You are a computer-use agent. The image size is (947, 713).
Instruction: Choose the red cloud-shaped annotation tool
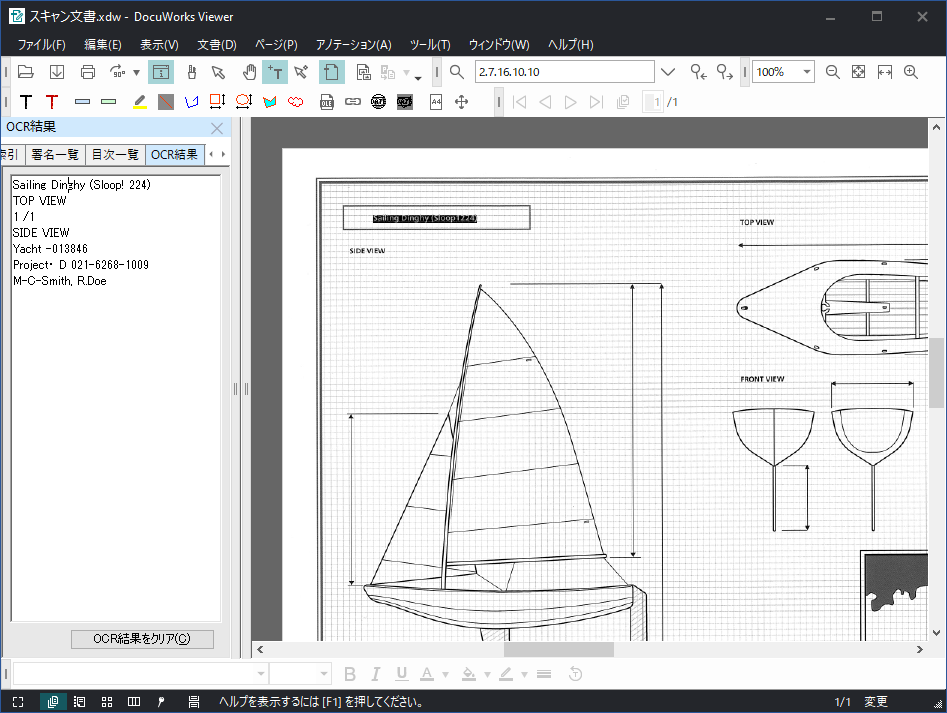point(296,102)
